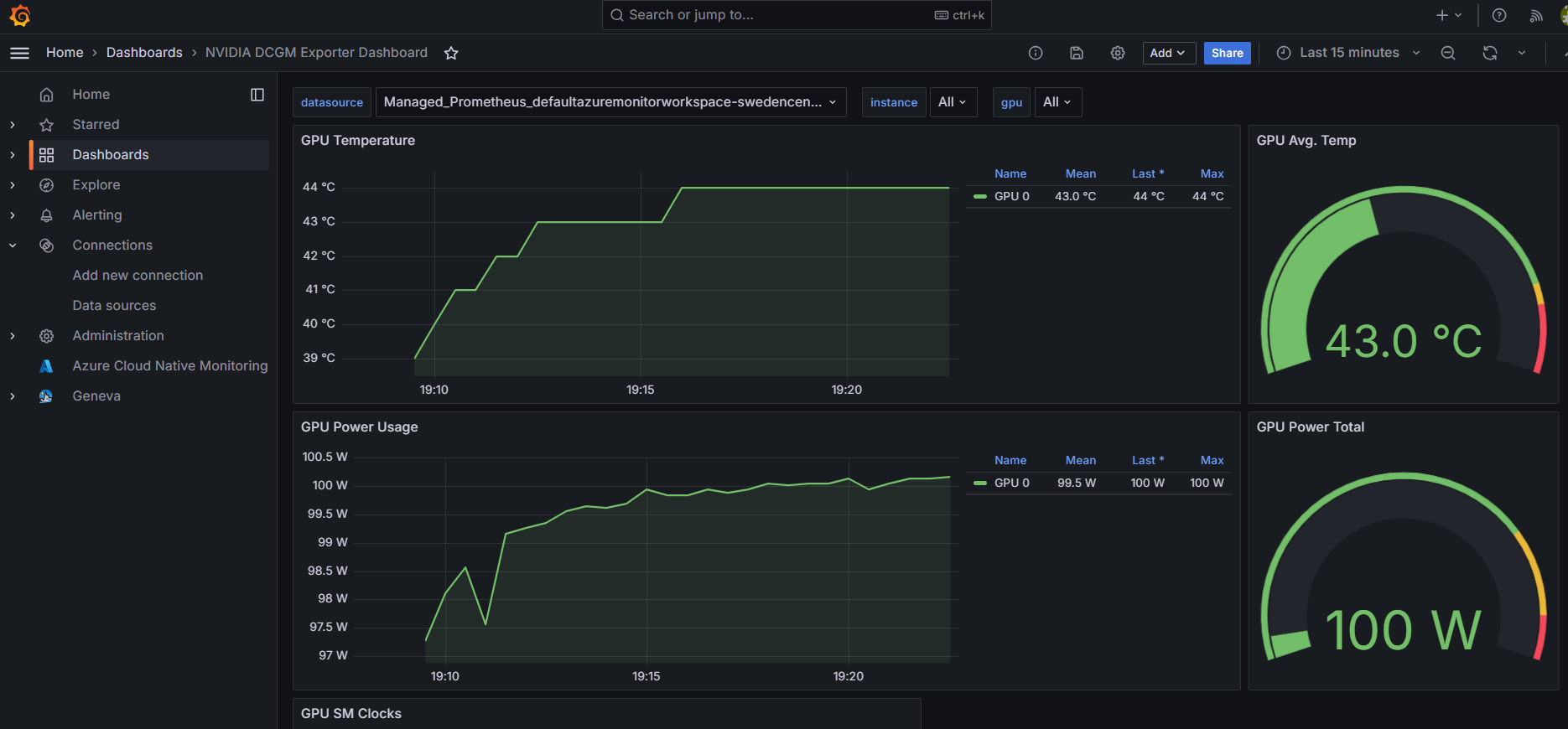Open the datasource variable dropdown
This screenshot has width=1568, height=729.
pyautogui.click(x=610, y=102)
